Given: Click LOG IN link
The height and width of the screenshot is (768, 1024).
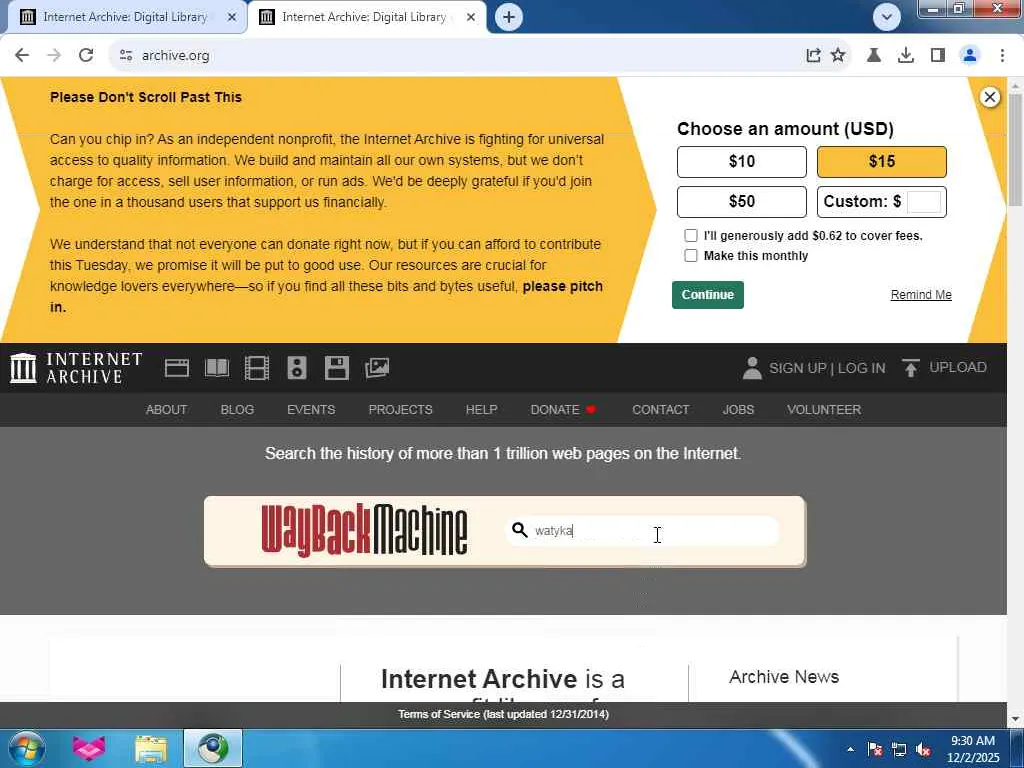Looking at the screenshot, I should [x=861, y=368].
